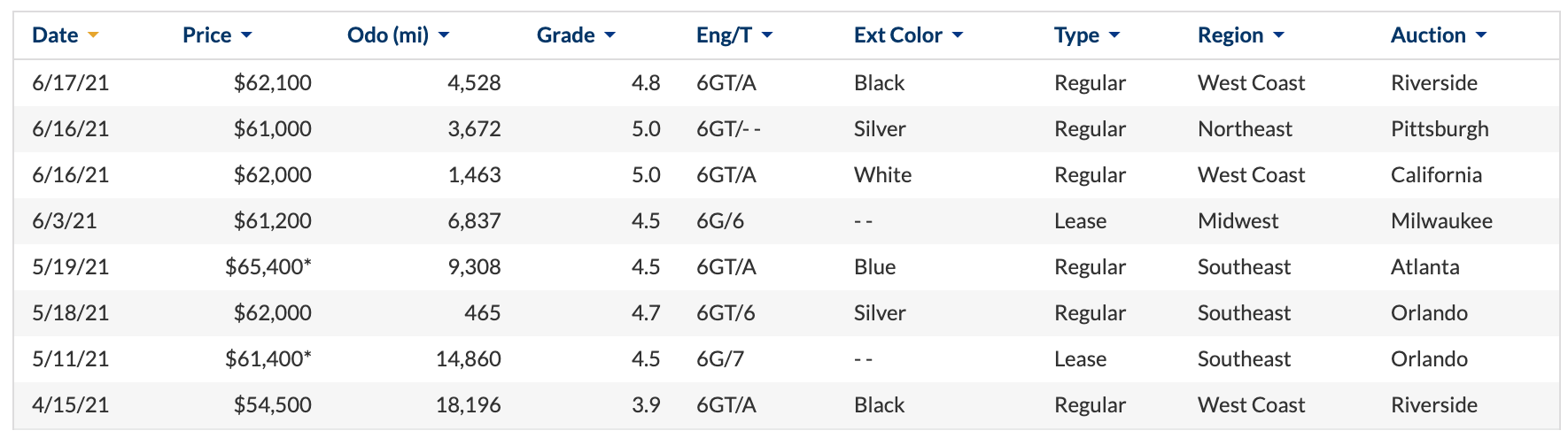Click the Ext Color header label
The height and width of the screenshot is (446, 1568).
point(897,35)
